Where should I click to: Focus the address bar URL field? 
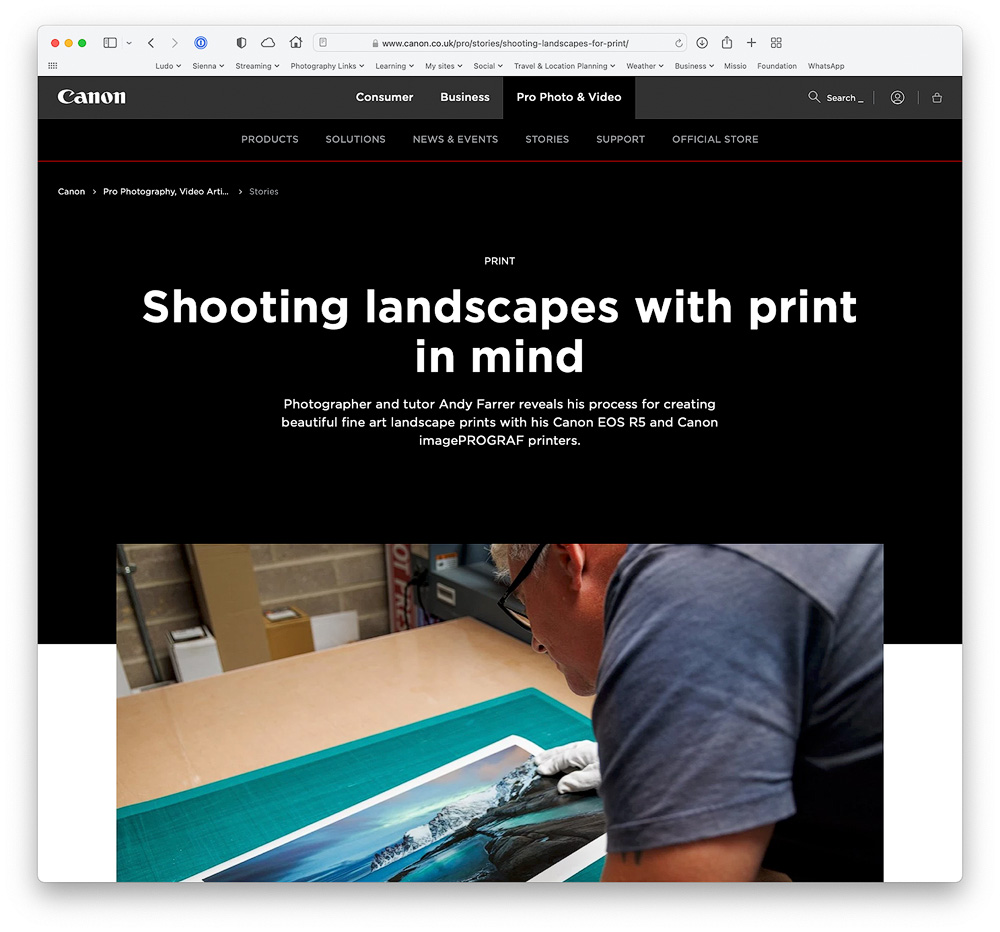tap(499, 43)
